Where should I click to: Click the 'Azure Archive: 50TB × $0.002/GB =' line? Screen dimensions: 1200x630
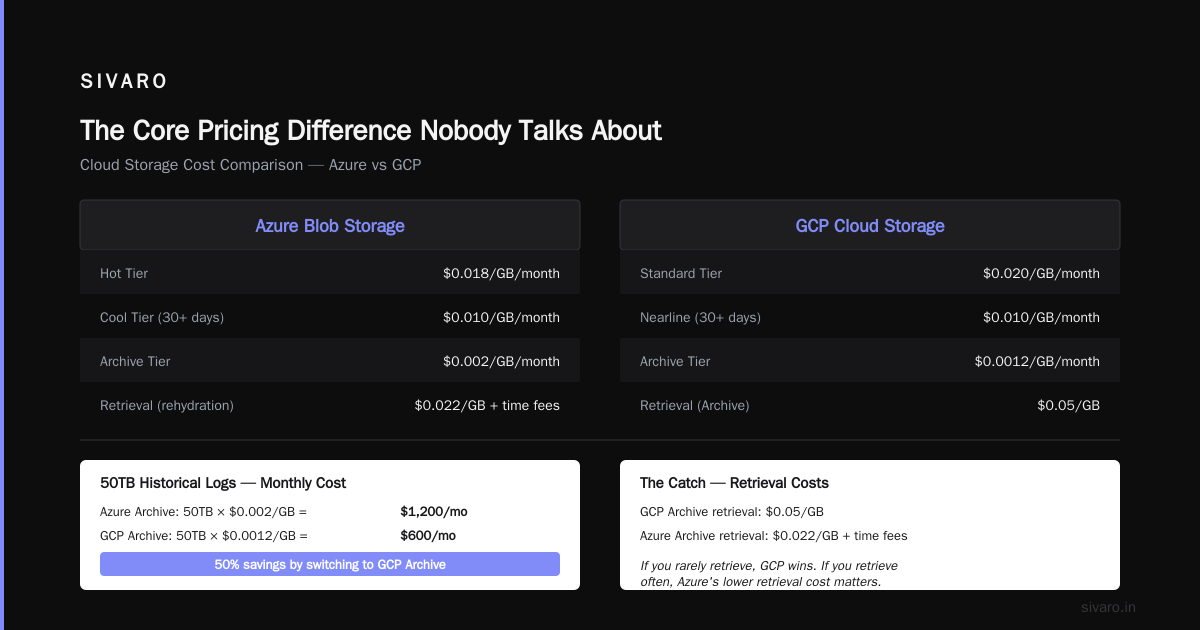click(x=204, y=511)
